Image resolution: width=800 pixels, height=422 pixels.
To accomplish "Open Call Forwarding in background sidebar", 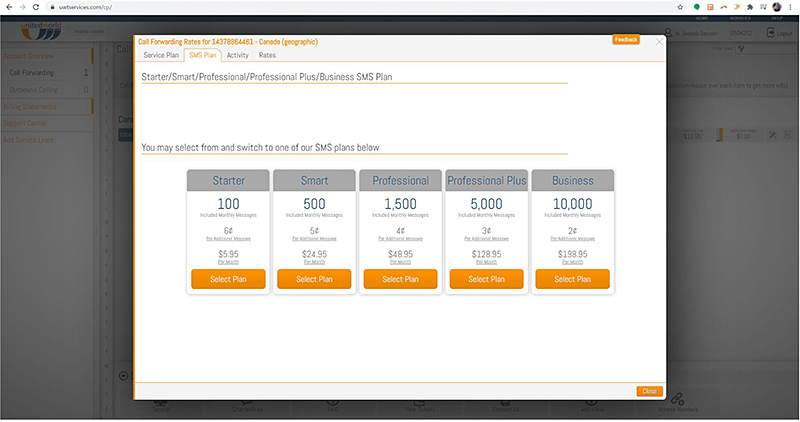I will pyautogui.click(x=32, y=72).
